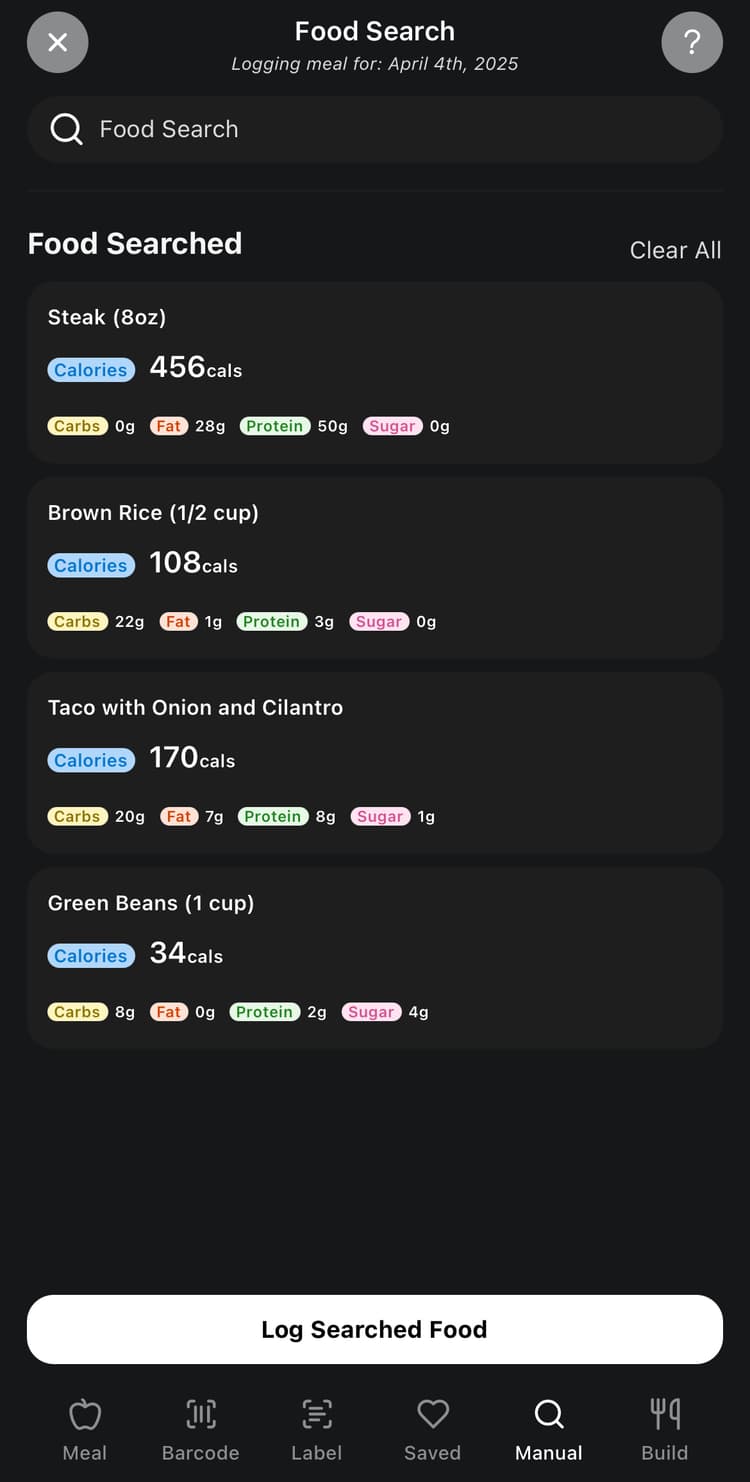Tap the Taco Protein green badge

272,816
